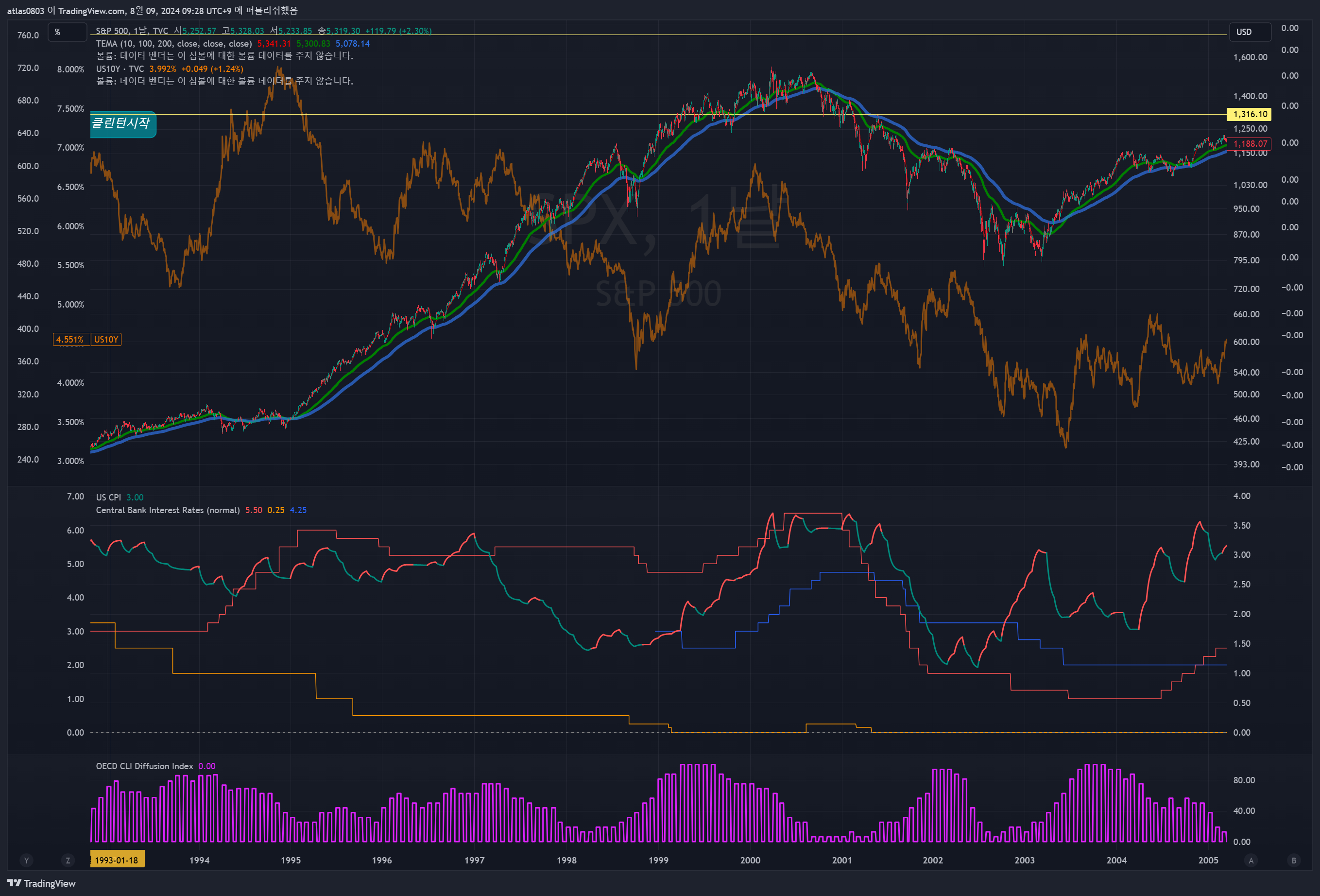Click the A scale badge at bottom right

click(1251, 860)
